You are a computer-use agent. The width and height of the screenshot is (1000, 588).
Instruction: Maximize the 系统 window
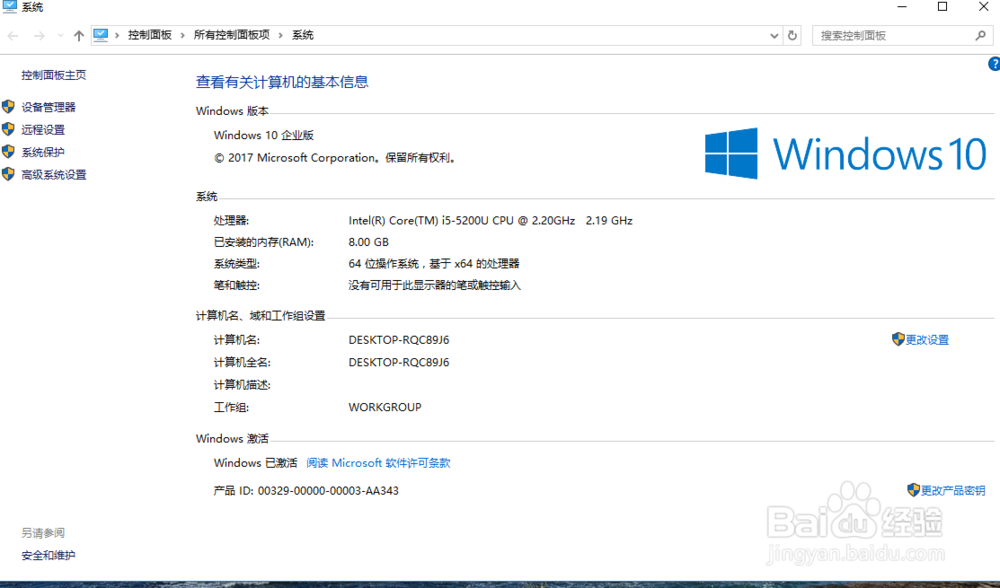coord(942,7)
